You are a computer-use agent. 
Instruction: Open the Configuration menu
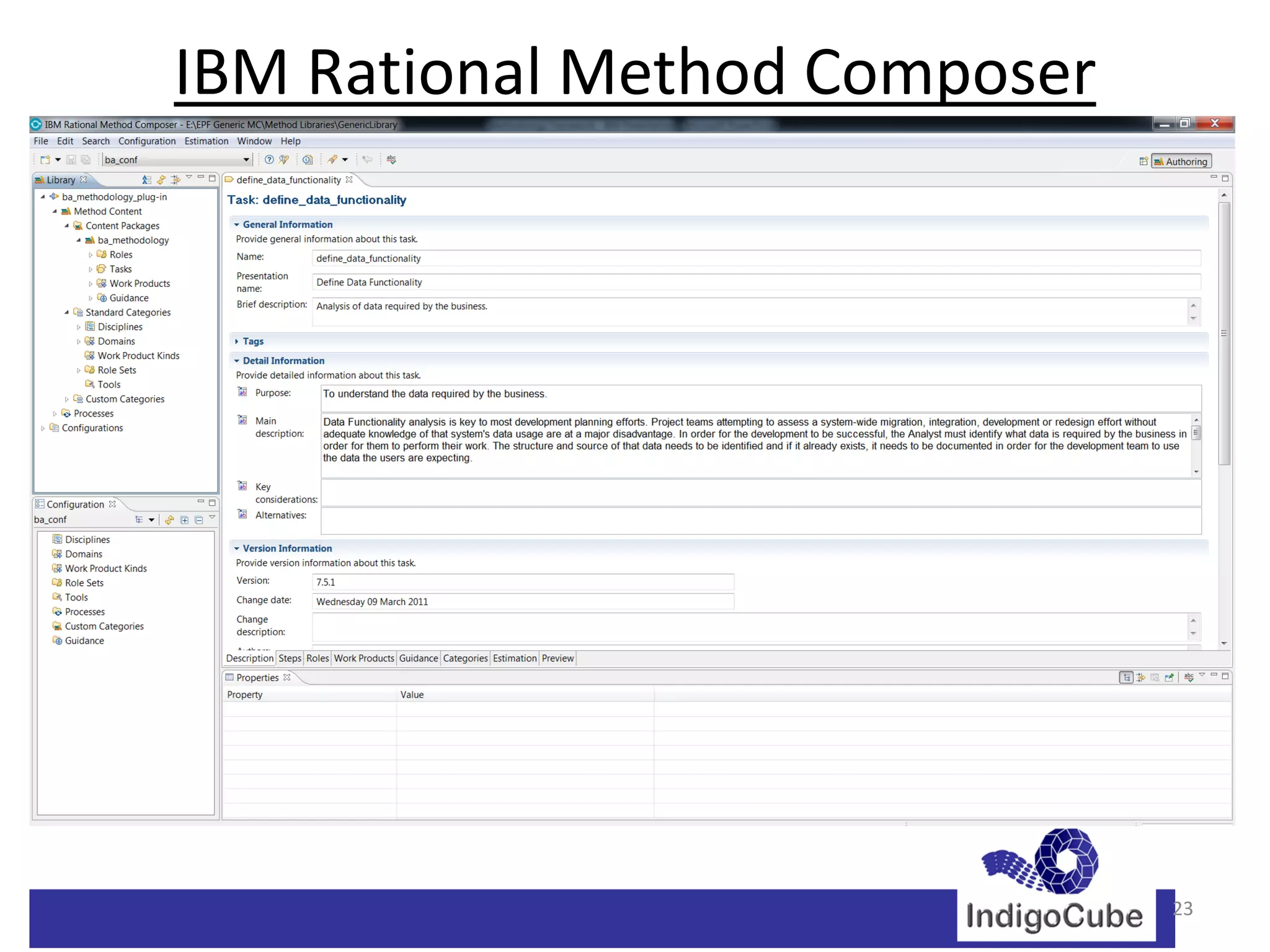point(147,141)
